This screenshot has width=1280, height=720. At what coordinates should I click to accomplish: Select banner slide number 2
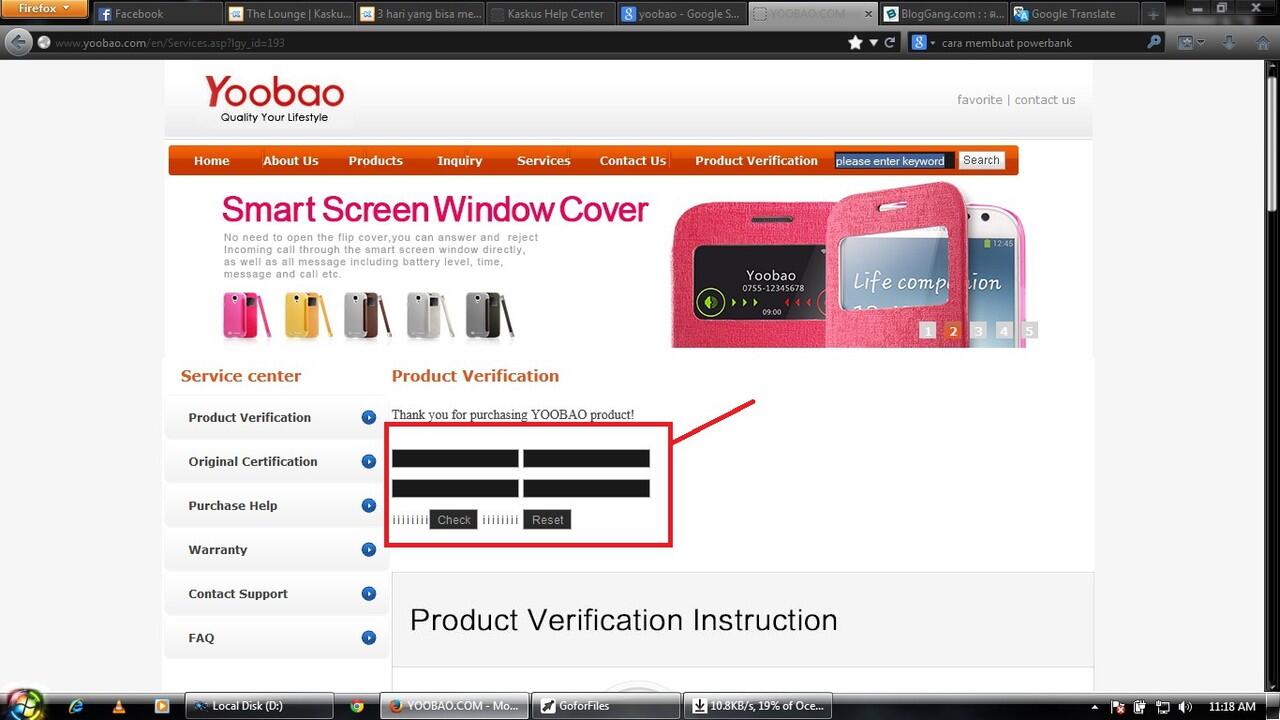(953, 331)
